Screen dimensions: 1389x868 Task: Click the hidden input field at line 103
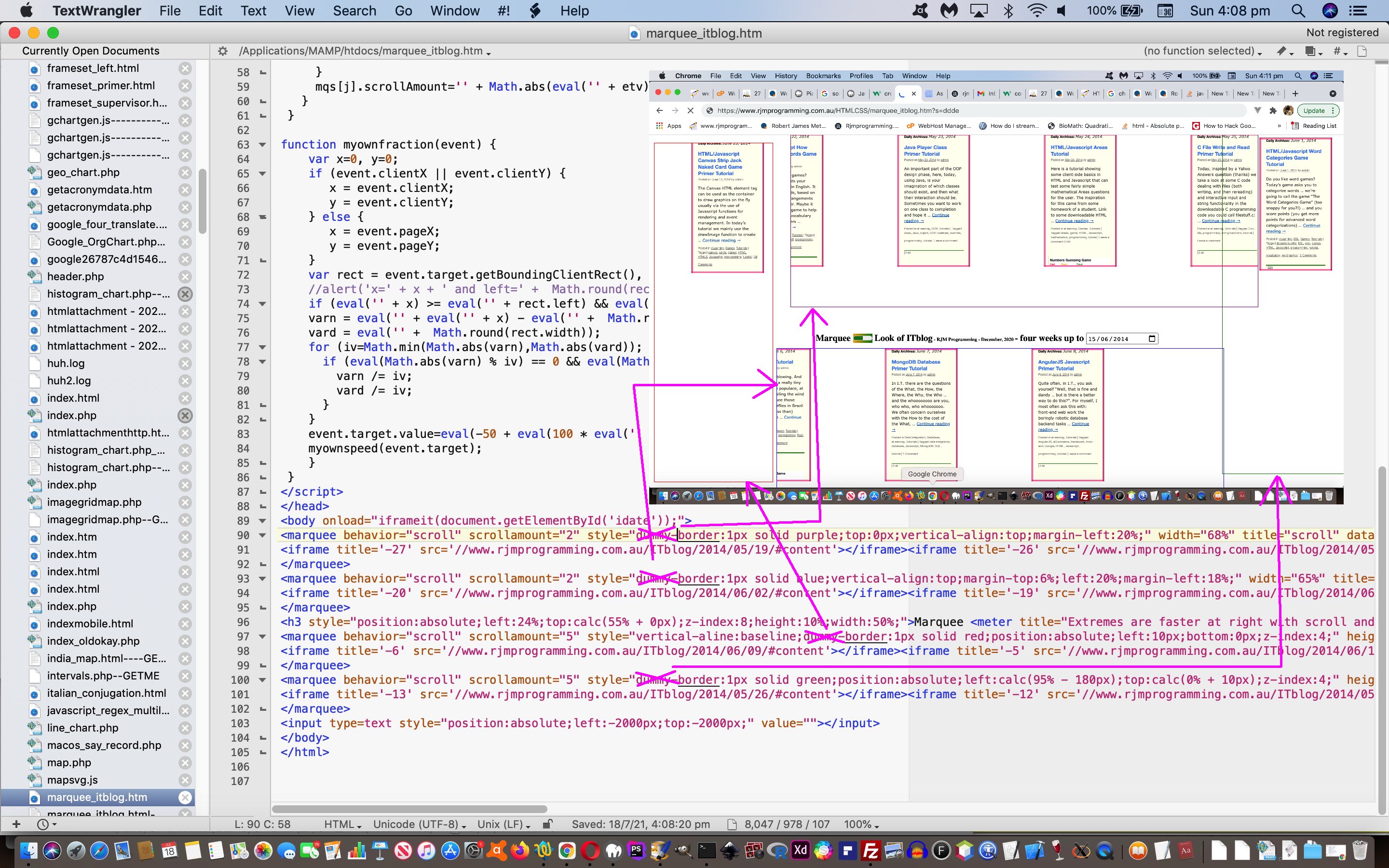[580, 723]
